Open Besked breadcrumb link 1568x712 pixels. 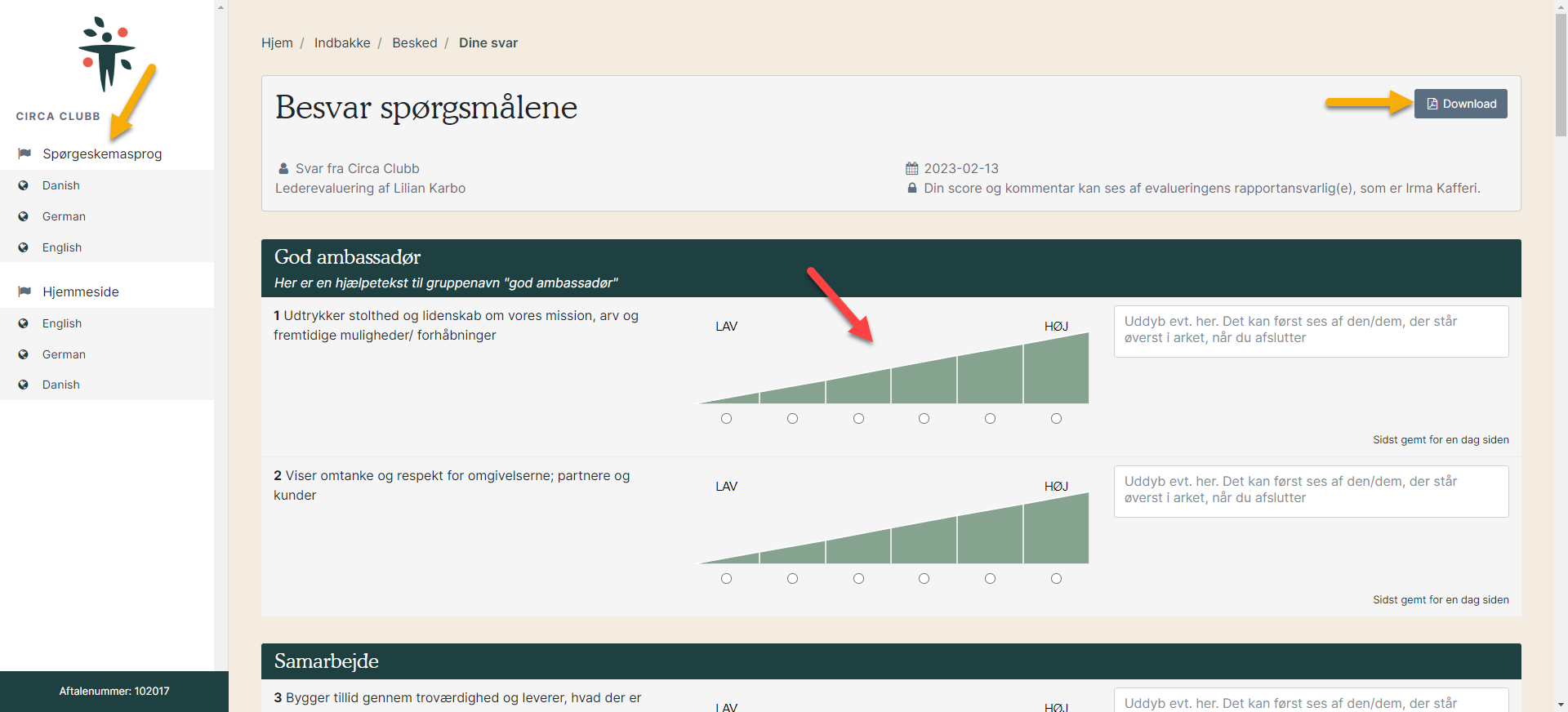(415, 42)
